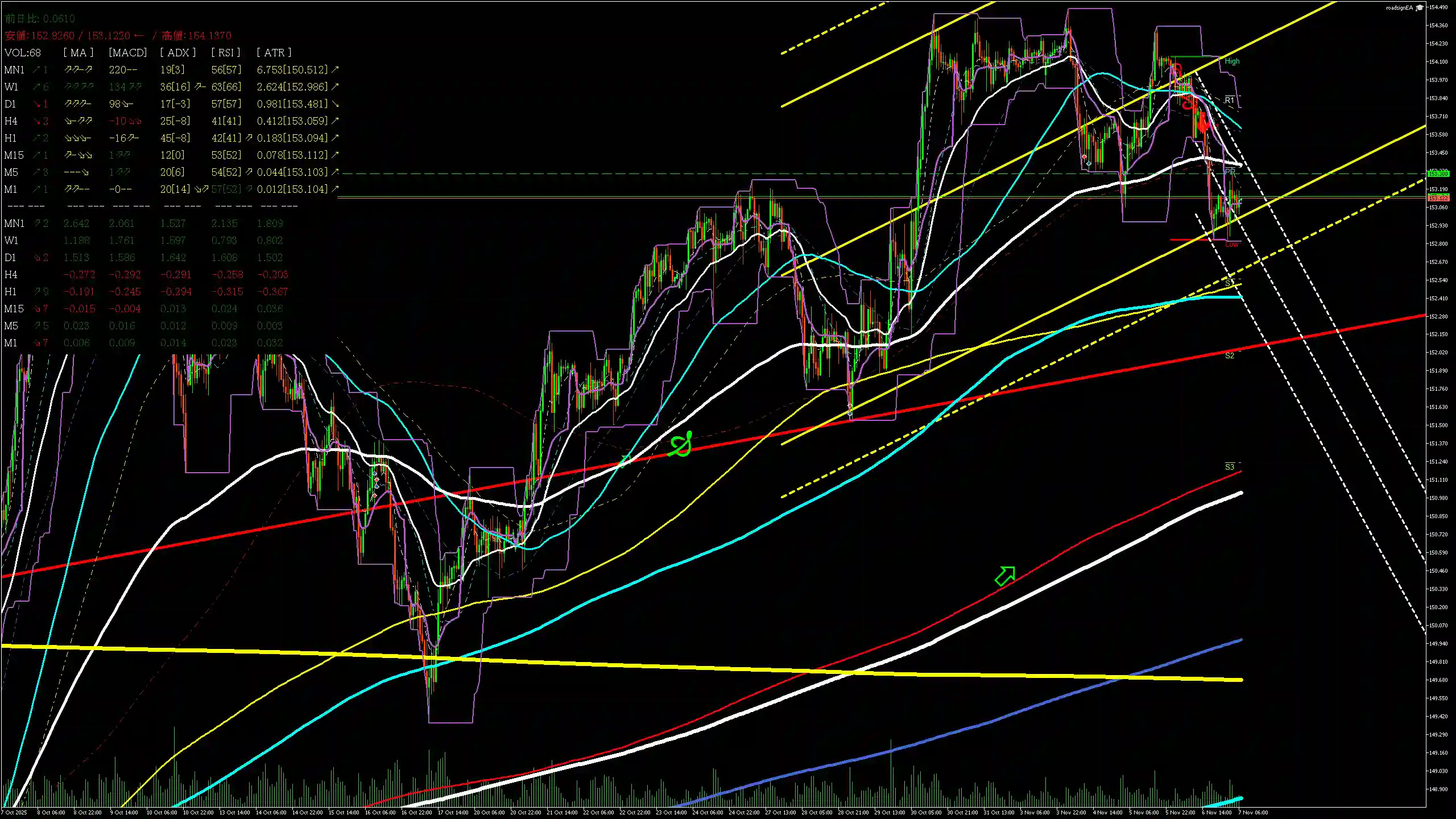Screen dimensions: 1456x819
Task: Click the R1 pivot resistance label
Action: tap(1229, 100)
